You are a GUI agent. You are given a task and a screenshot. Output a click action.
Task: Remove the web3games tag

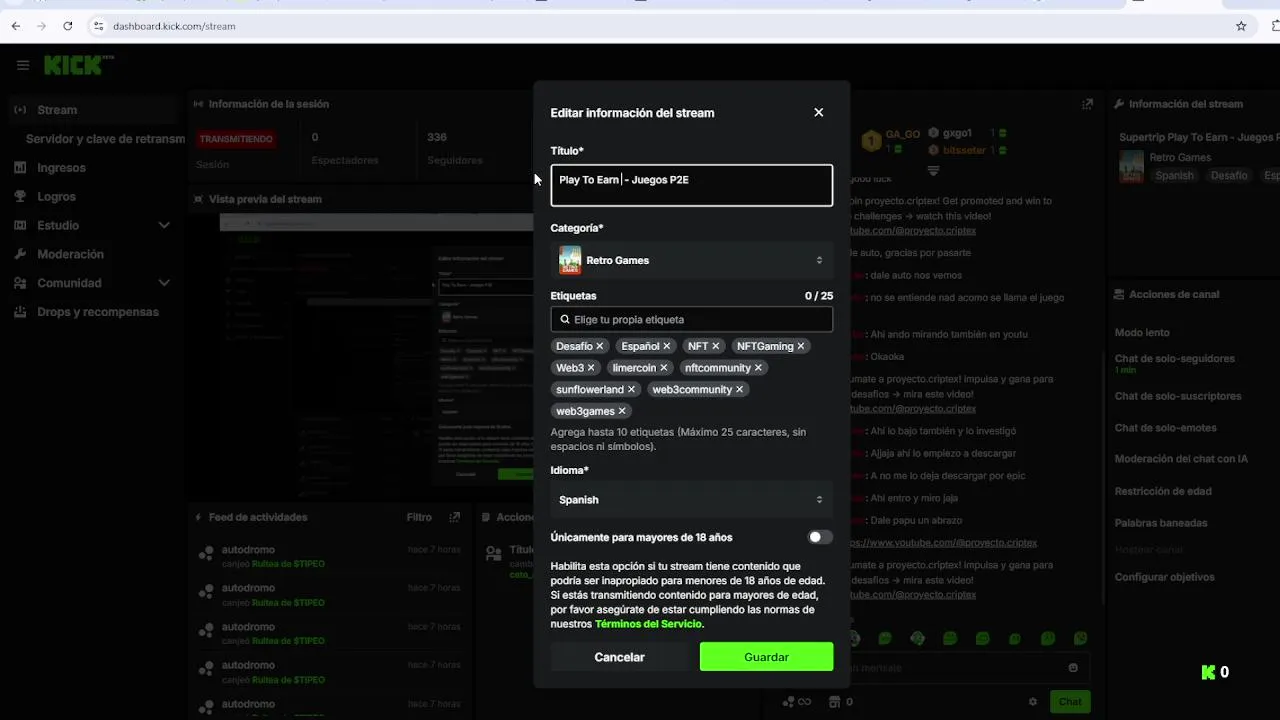(x=622, y=411)
